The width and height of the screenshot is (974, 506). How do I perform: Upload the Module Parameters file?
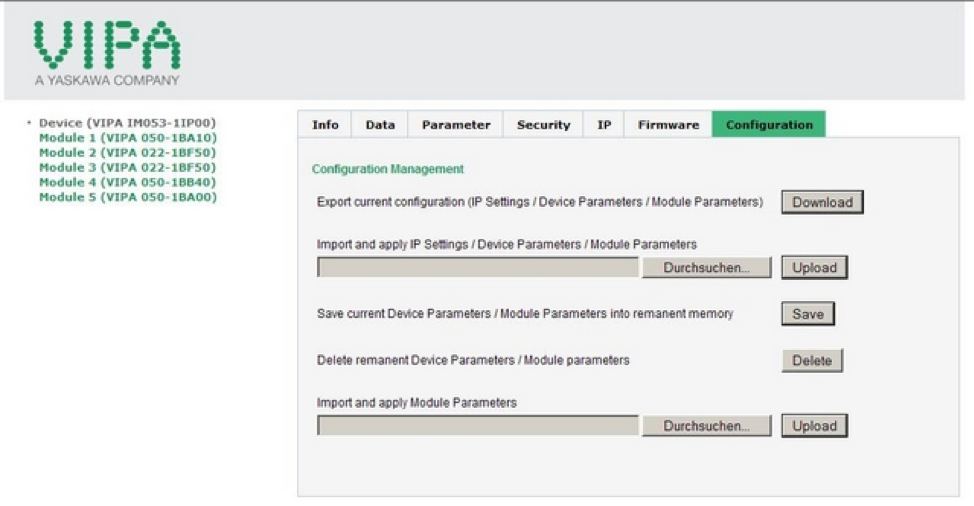[814, 426]
